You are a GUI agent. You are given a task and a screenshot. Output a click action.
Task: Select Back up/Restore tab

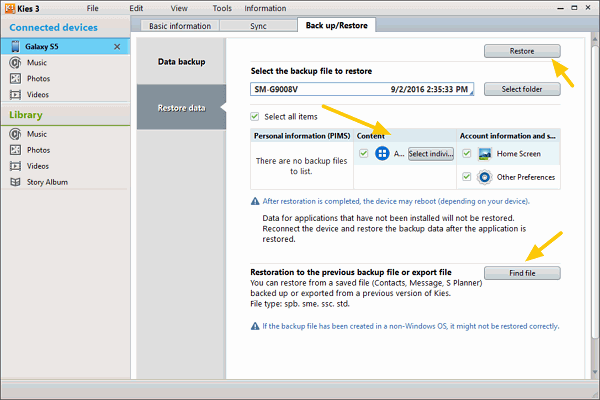click(336, 25)
